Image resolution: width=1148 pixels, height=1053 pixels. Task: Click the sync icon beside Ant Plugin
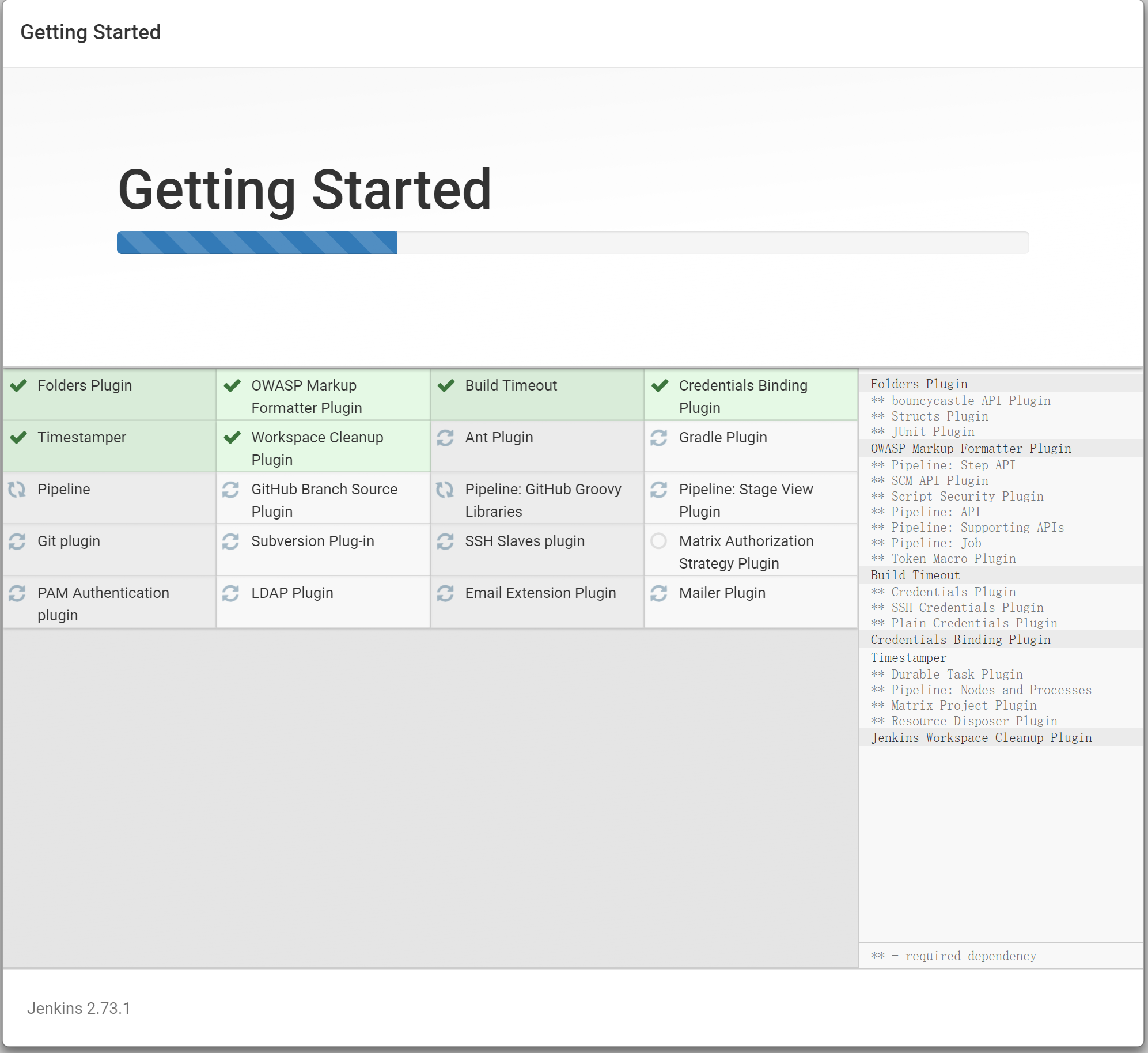tap(445, 438)
